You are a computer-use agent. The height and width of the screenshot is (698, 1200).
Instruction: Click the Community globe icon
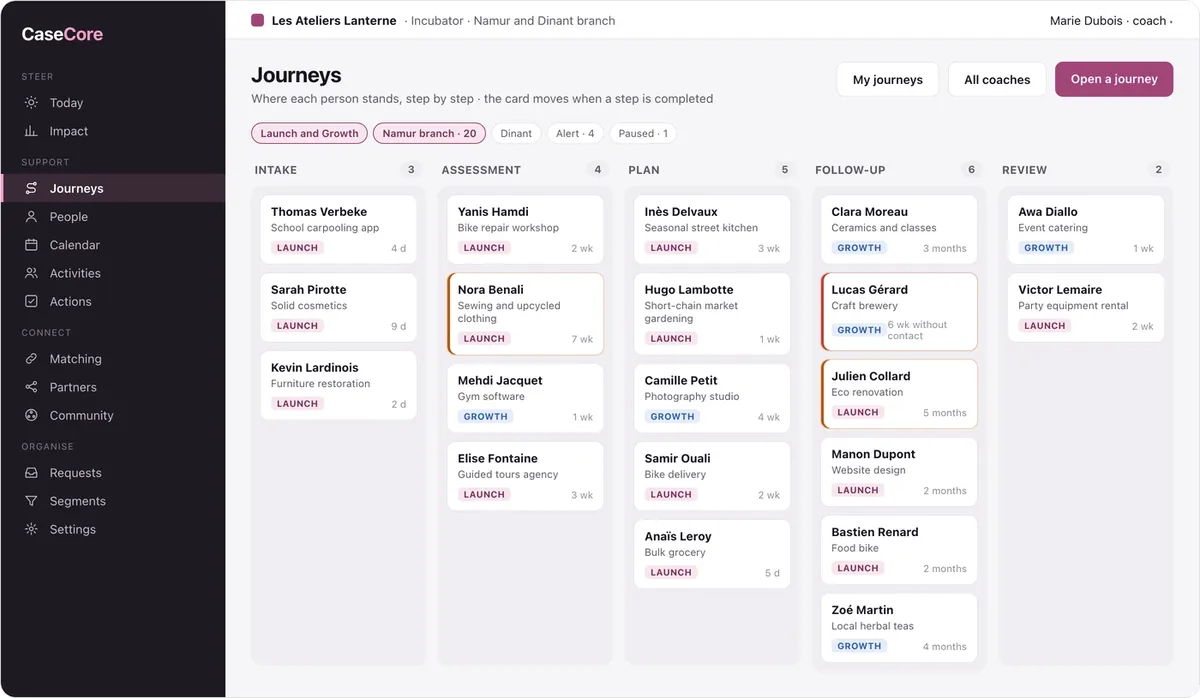click(31, 415)
